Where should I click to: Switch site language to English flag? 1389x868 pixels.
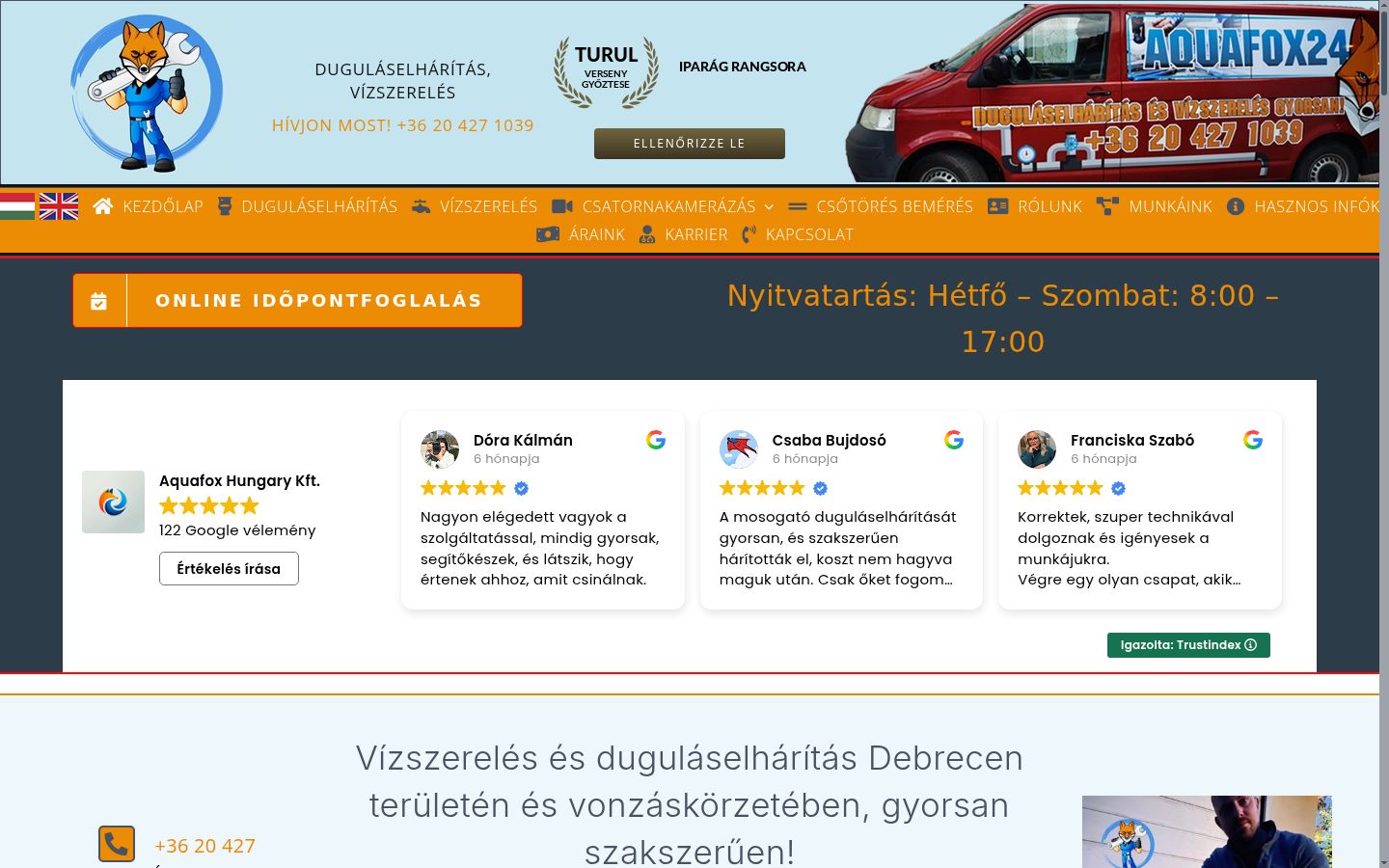59,205
